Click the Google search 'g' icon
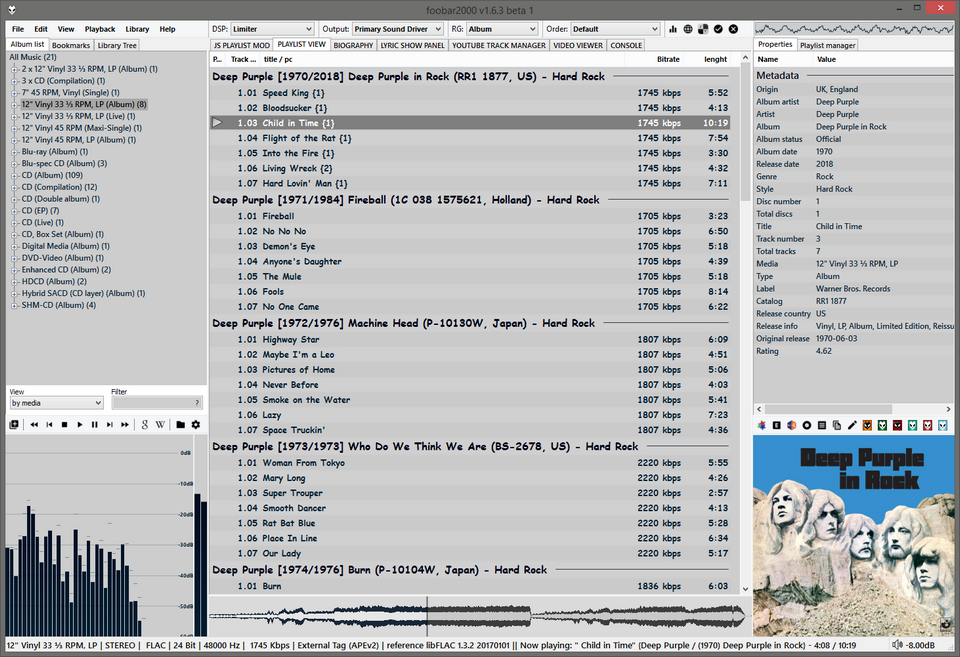960x657 pixels. pyautogui.click(x=145, y=425)
